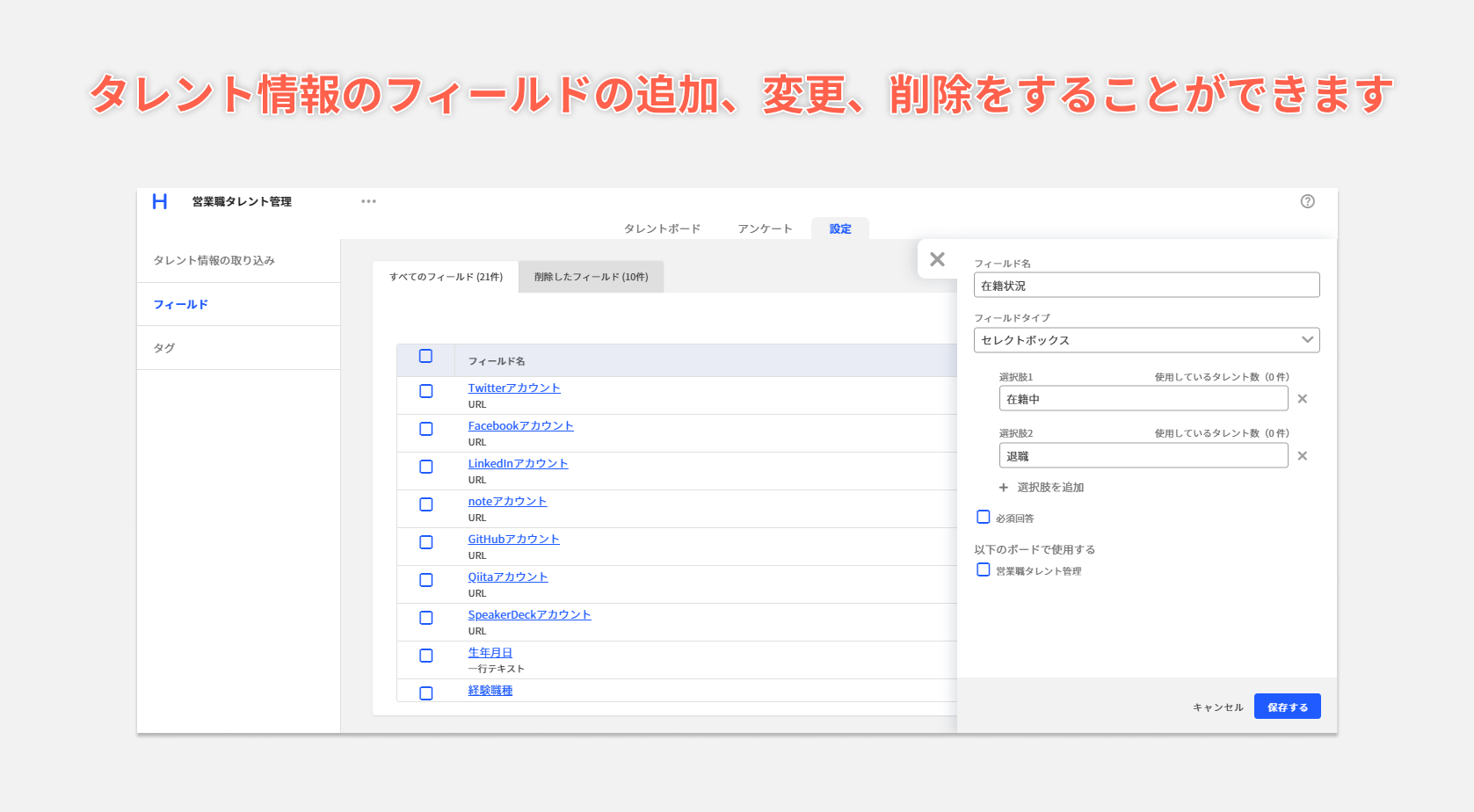Click the 営業職タレント管理 board title
The width and height of the screenshot is (1474, 812).
coord(242,201)
